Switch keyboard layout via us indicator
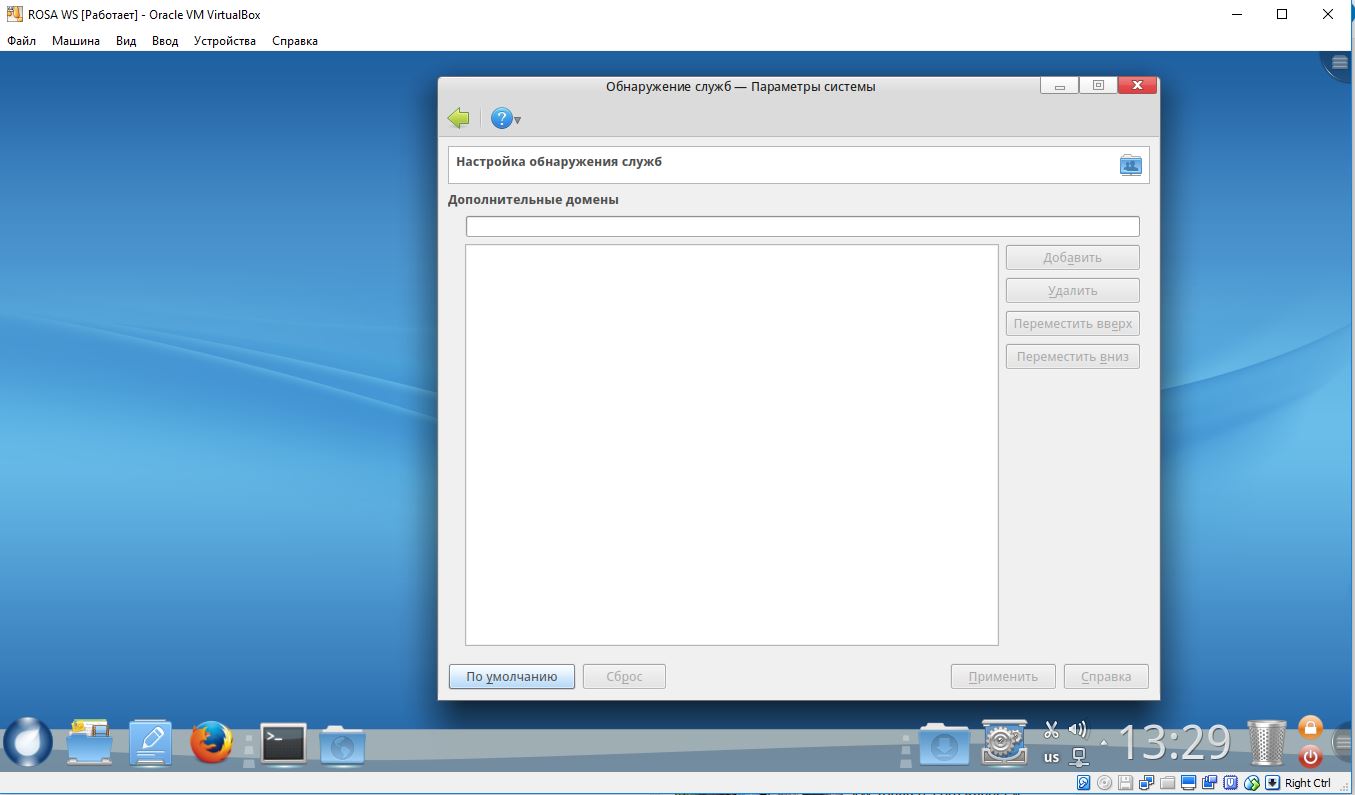Image resolution: width=1355 pixels, height=795 pixels. (1051, 757)
